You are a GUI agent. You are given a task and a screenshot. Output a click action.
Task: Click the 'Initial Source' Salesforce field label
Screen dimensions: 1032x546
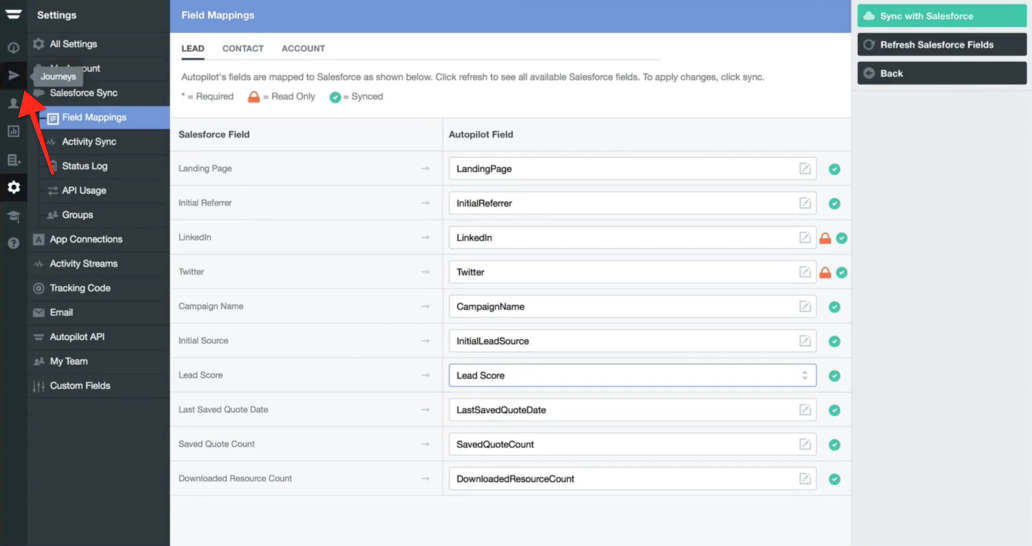[x=203, y=341]
